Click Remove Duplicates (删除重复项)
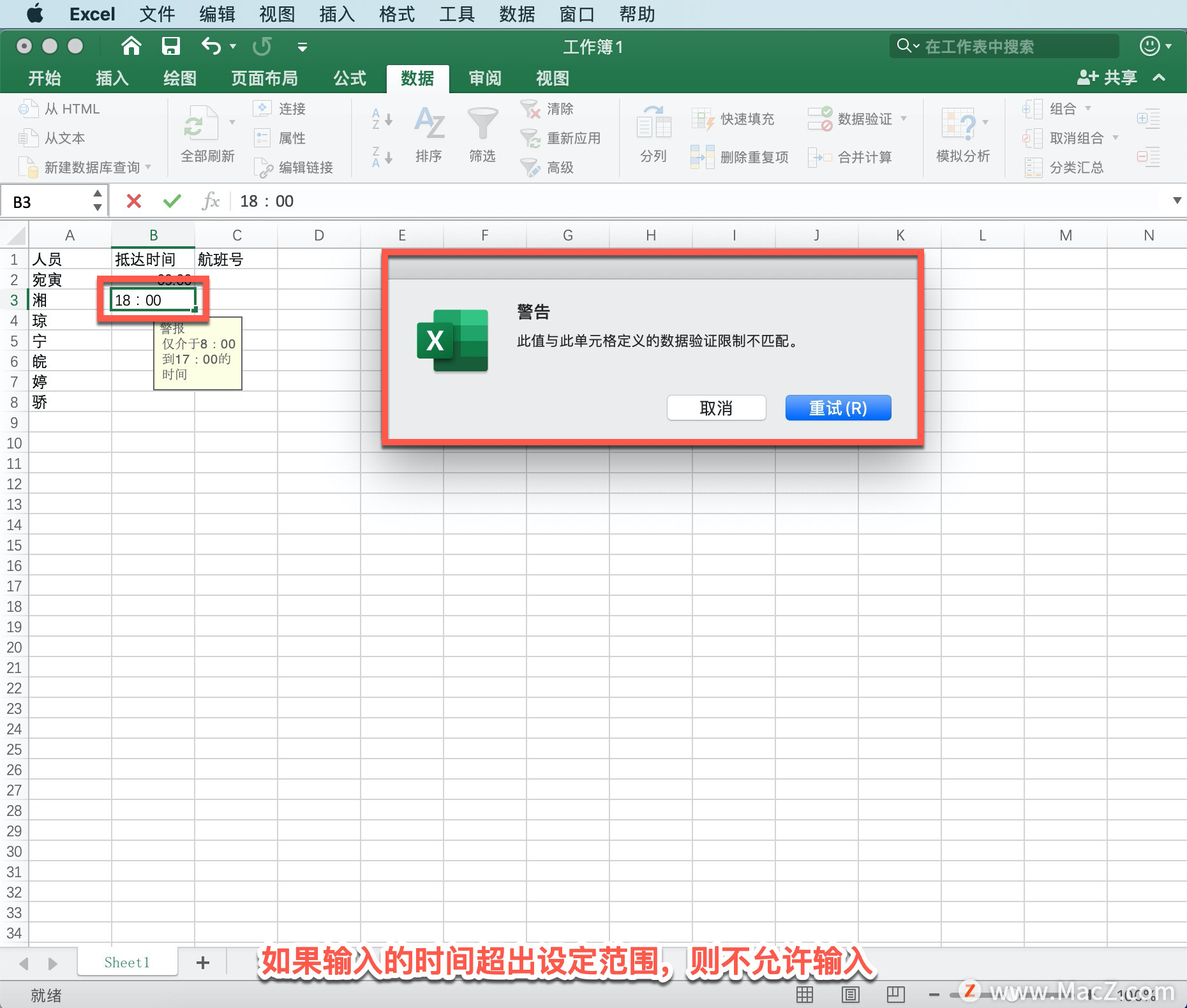The height and width of the screenshot is (1008, 1187). click(740, 157)
